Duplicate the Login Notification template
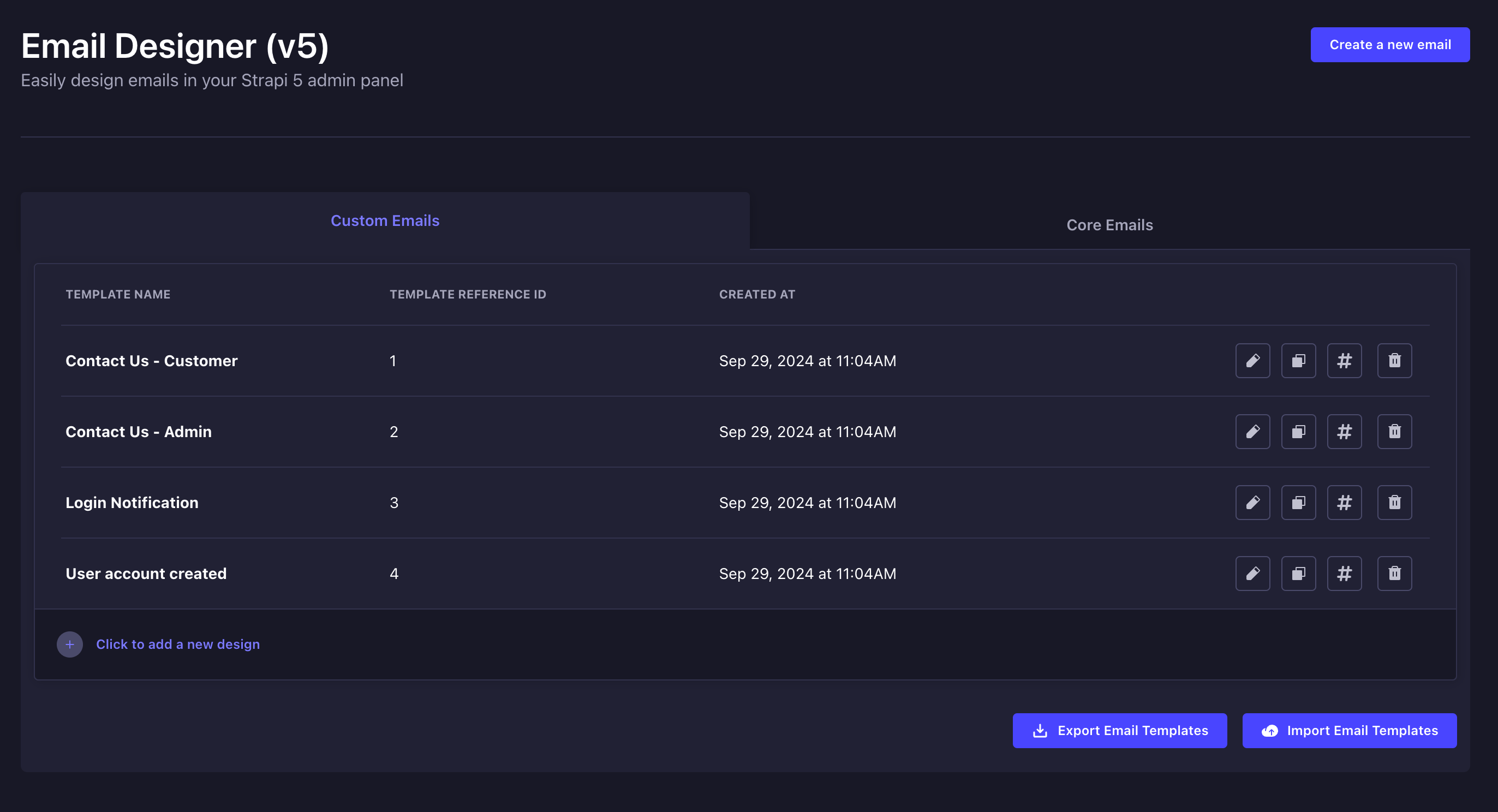Image resolution: width=1498 pixels, height=812 pixels. 1298,503
